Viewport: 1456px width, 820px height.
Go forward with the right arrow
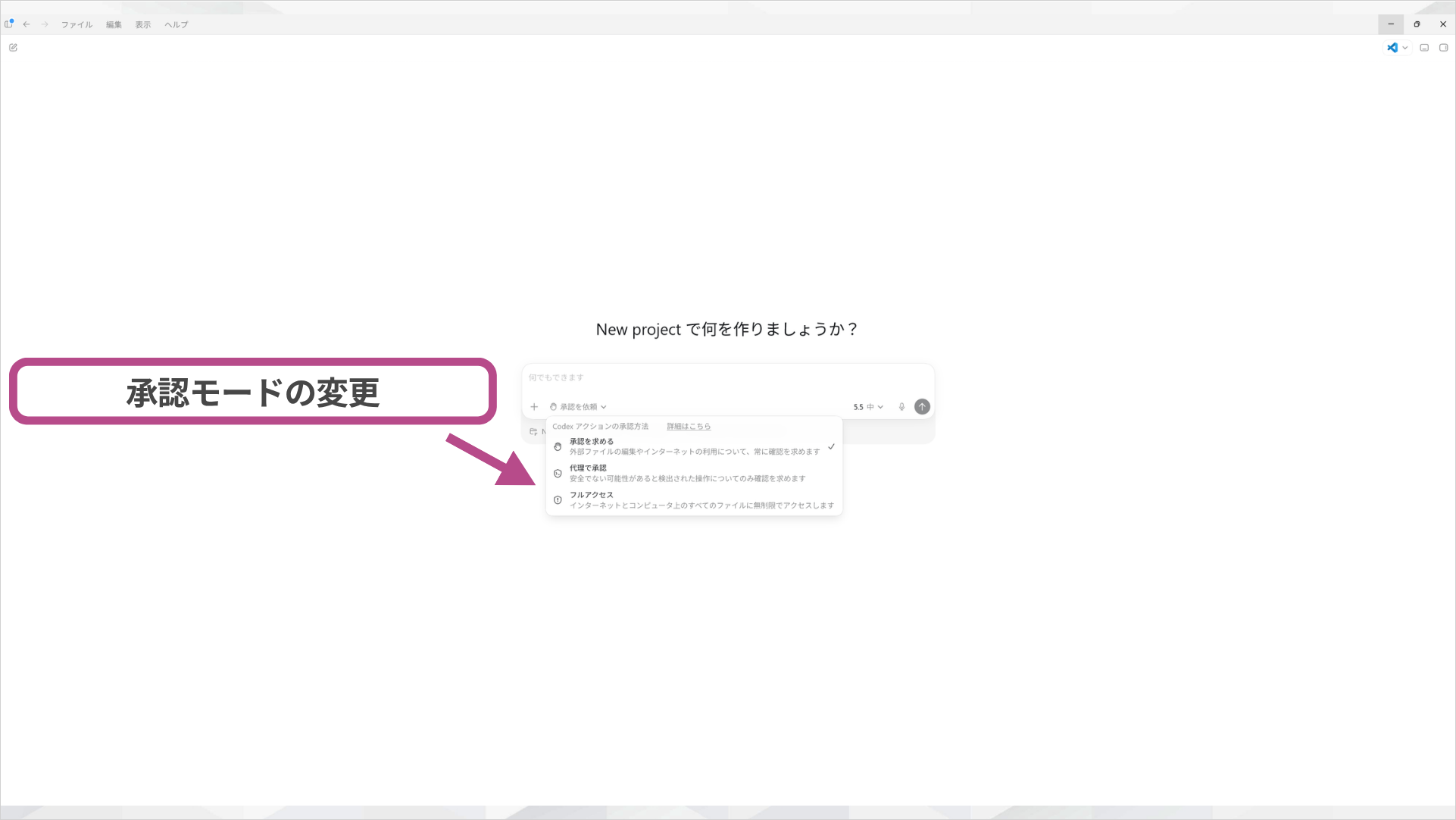pos(45,24)
